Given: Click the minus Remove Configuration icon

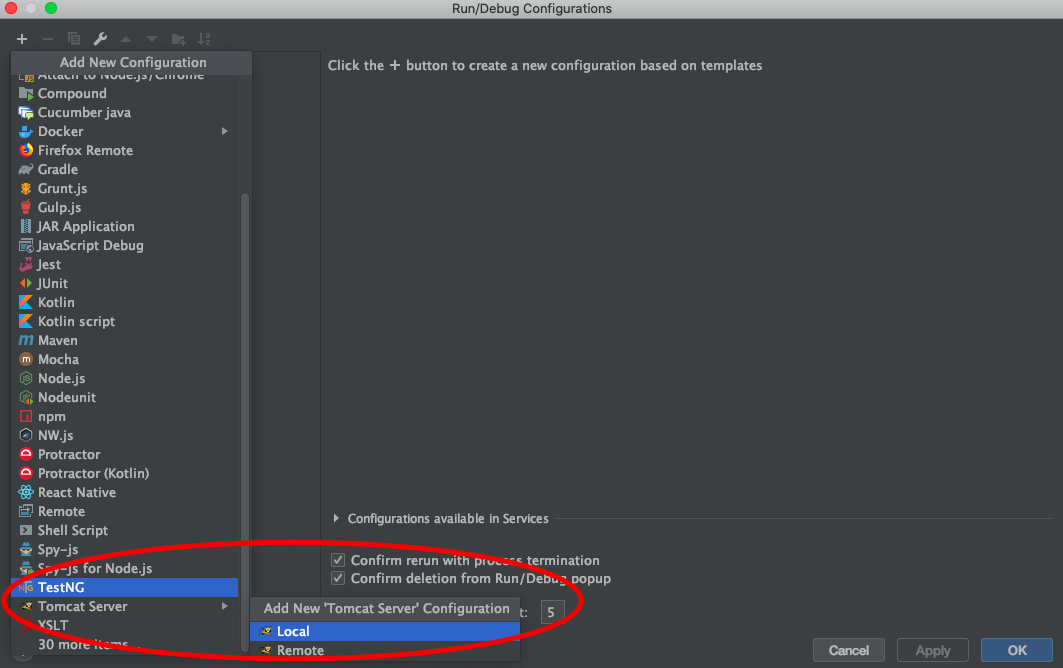Looking at the screenshot, I should (x=47, y=39).
